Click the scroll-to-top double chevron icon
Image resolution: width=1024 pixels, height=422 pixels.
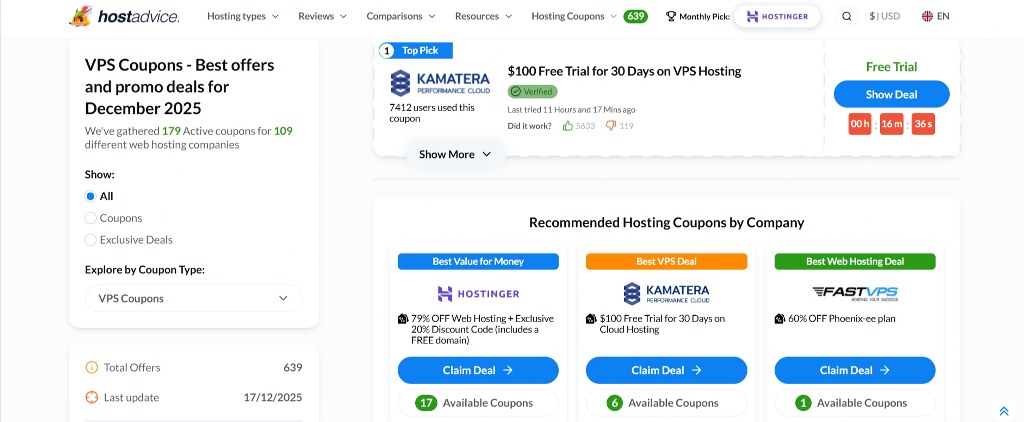point(1003,410)
